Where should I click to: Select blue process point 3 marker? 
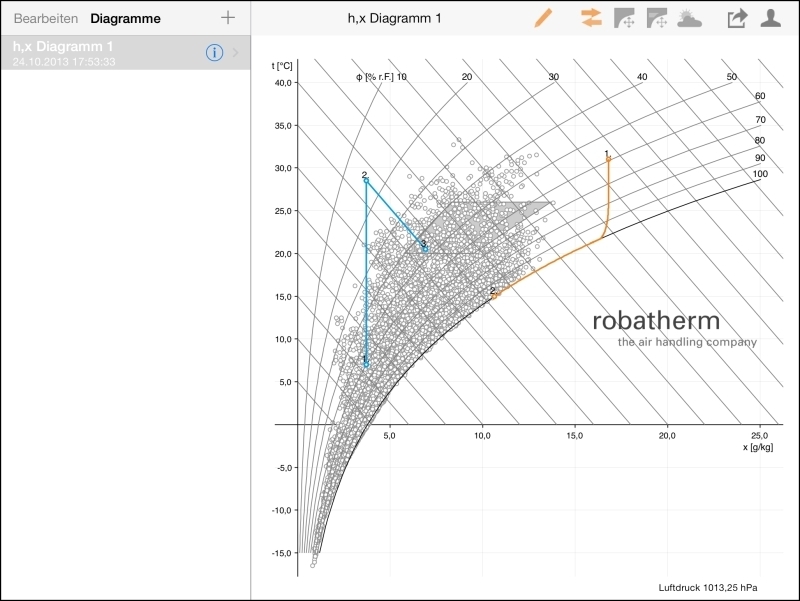425,249
